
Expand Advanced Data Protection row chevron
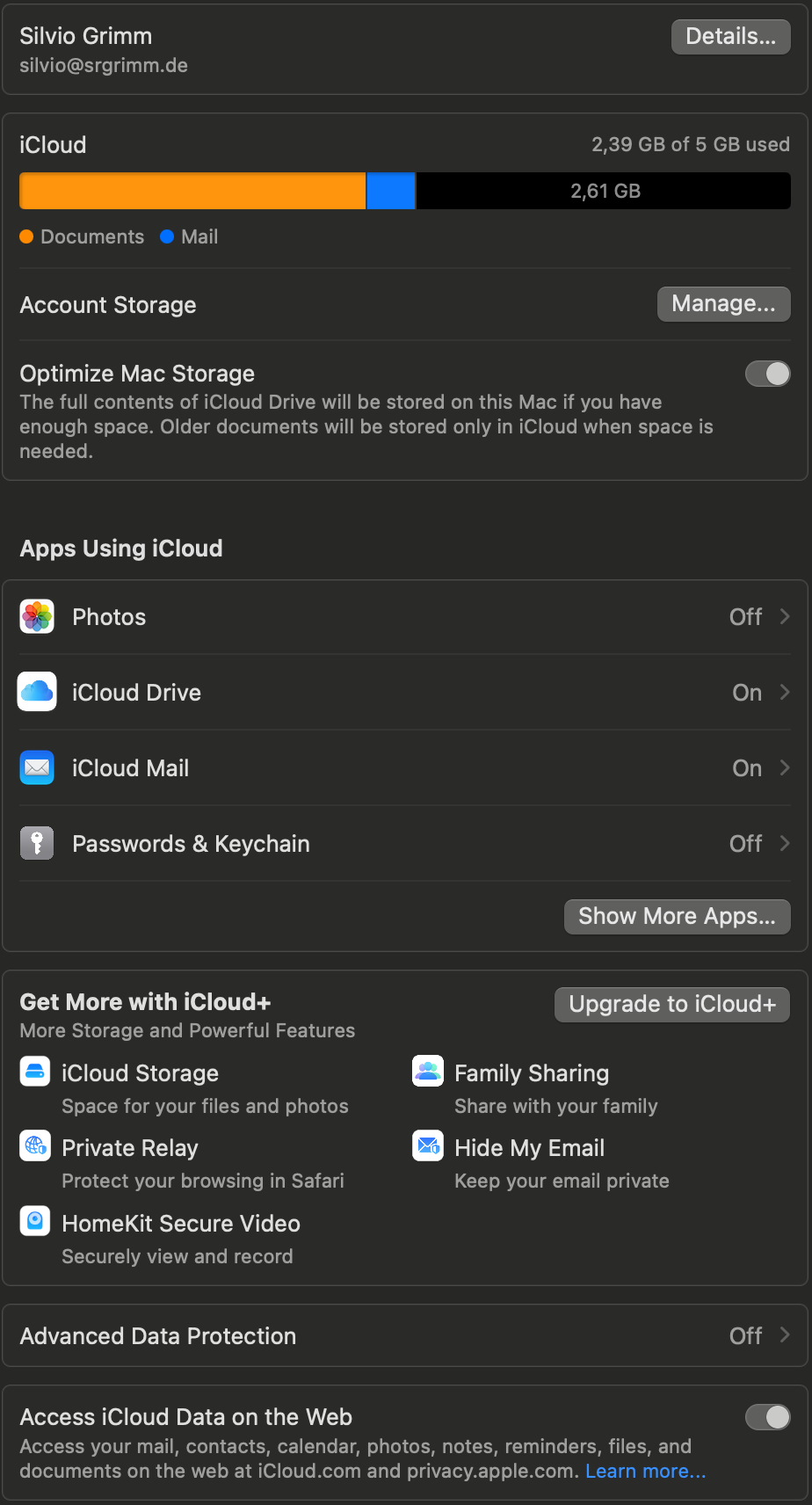[785, 1335]
